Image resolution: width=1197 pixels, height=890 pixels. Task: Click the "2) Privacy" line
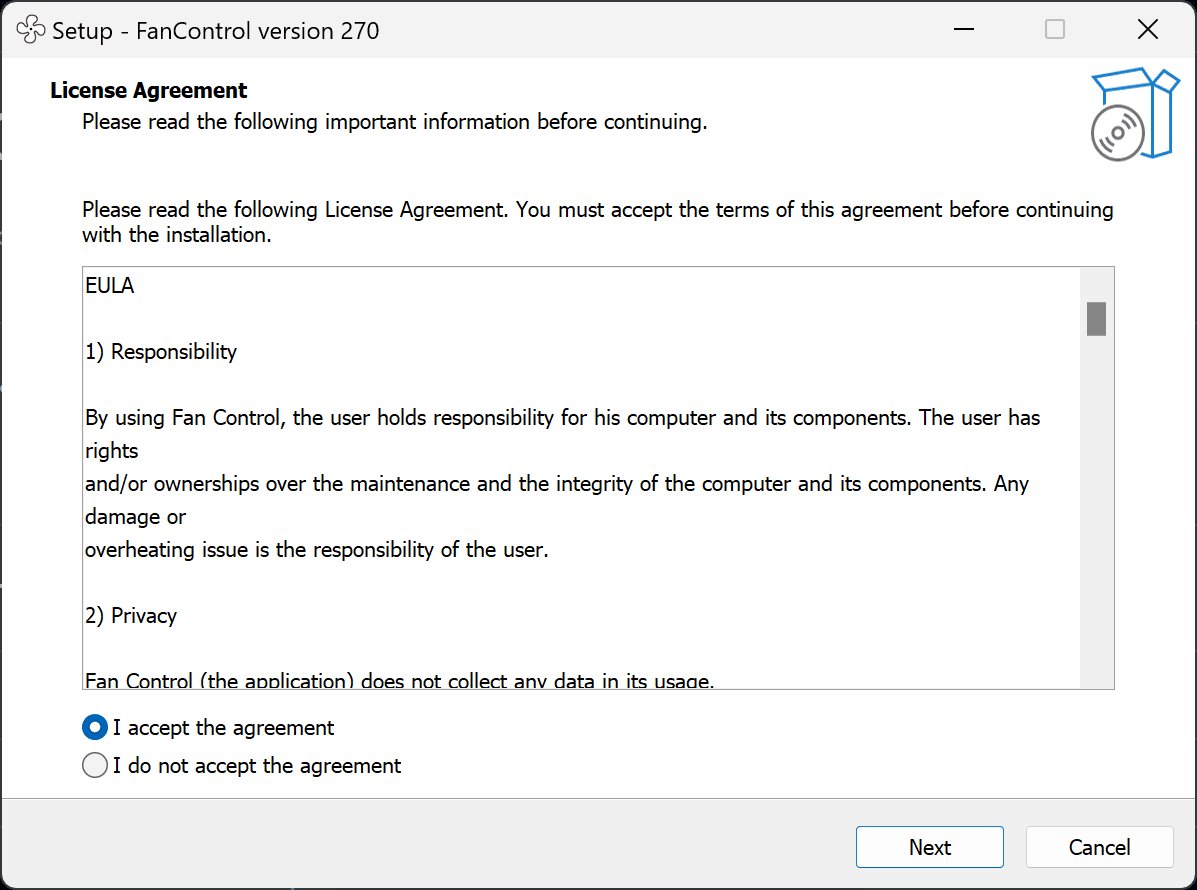click(x=131, y=616)
